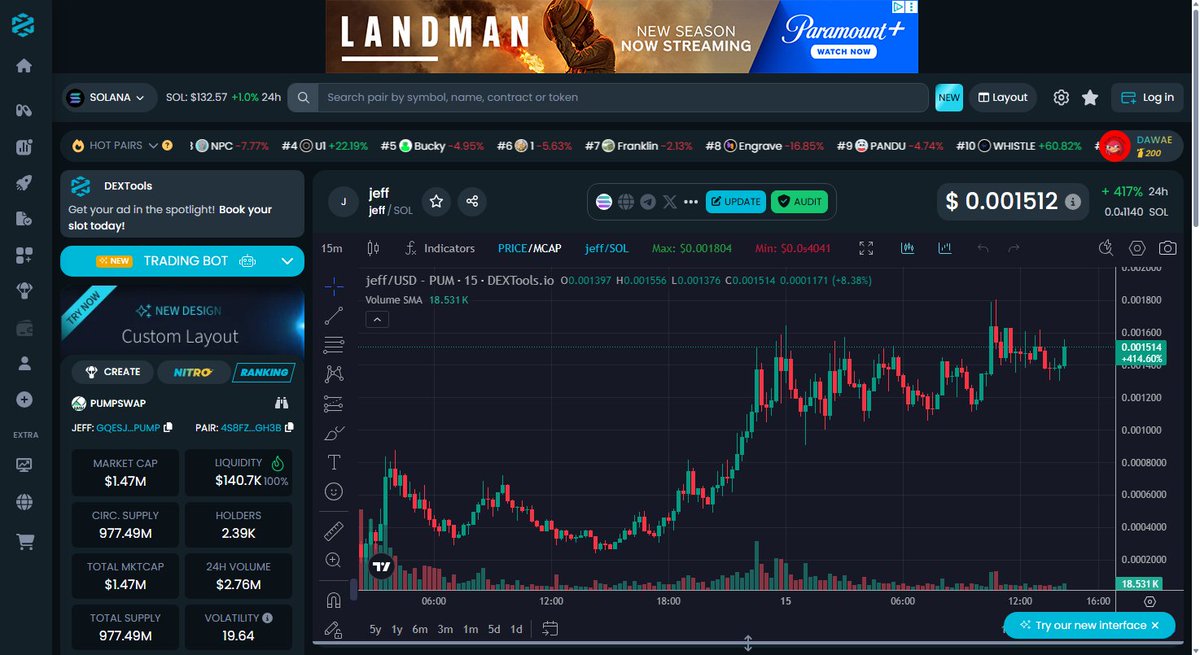Screen dimensions: 1200x655
Task: Open the Layout menu button
Action: [1002, 98]
